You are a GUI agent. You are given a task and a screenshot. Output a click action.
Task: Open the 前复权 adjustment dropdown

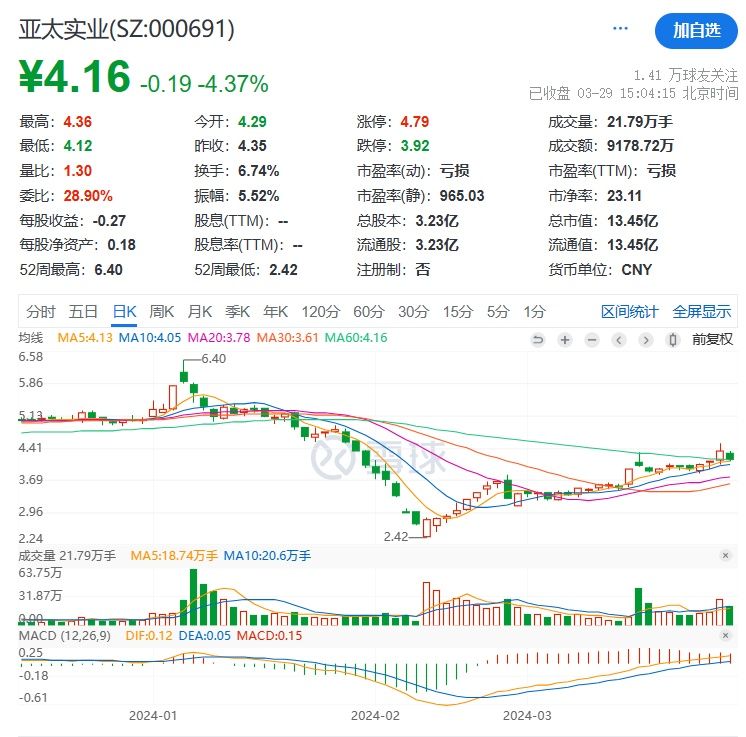click(x=712, y=339)
